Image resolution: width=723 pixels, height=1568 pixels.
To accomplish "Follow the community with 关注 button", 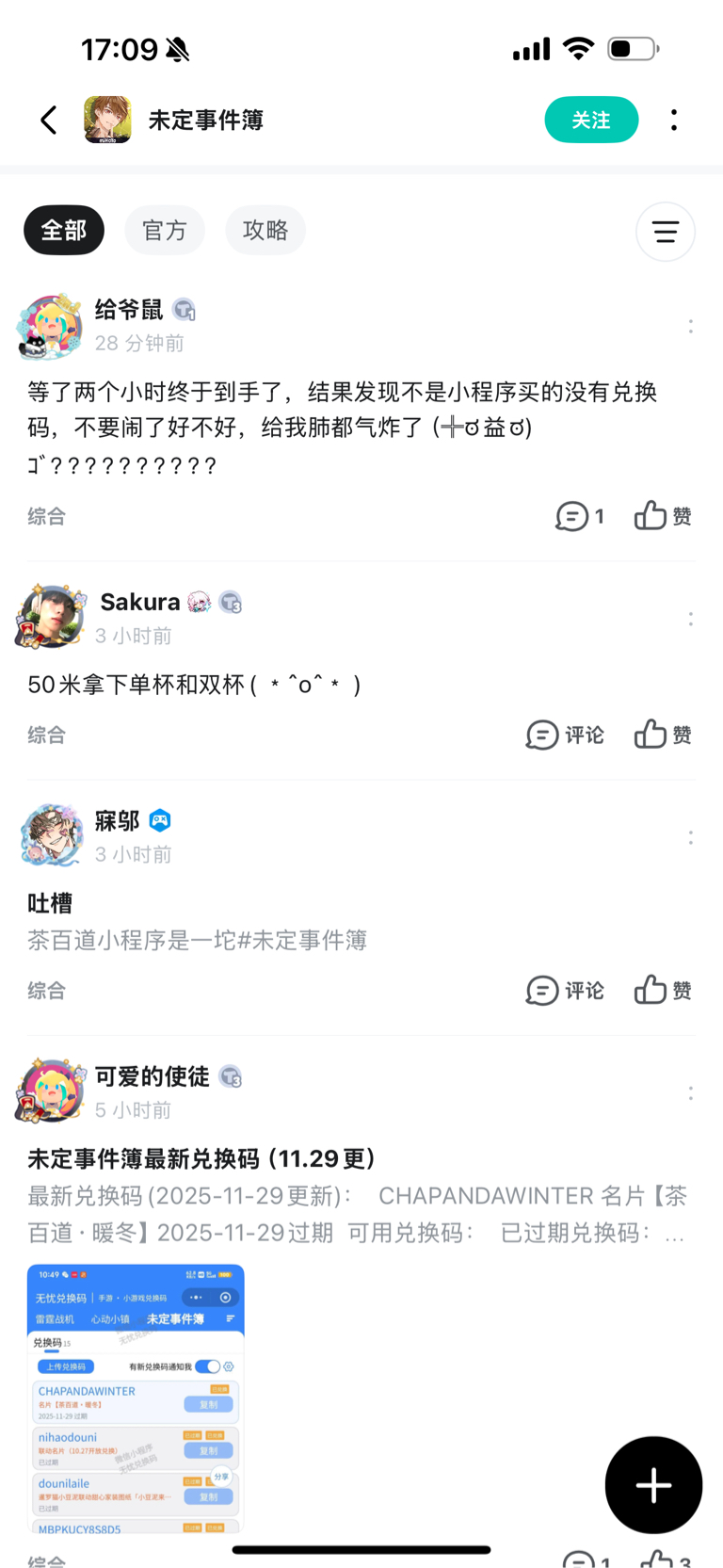I will pyautogui.click(x=591, y=120).
